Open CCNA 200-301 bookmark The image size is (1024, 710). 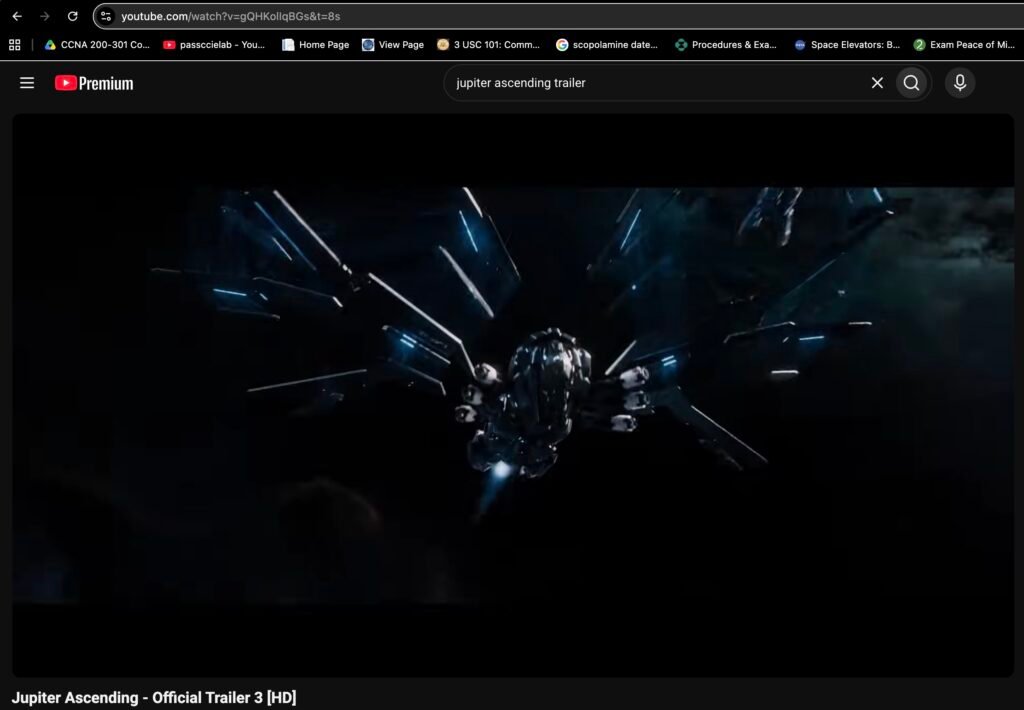point(97,44)
